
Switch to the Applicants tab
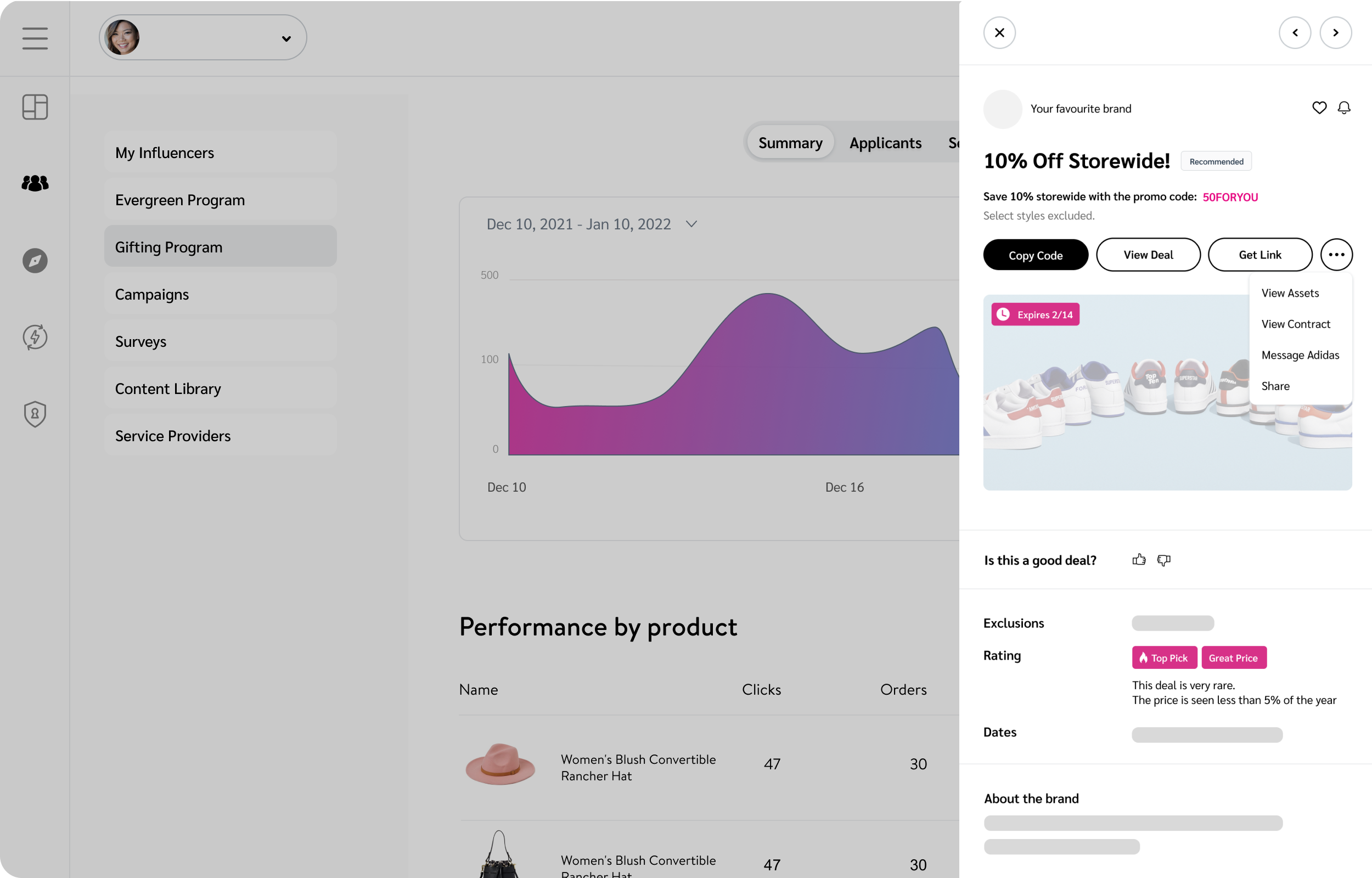point(885,143)
